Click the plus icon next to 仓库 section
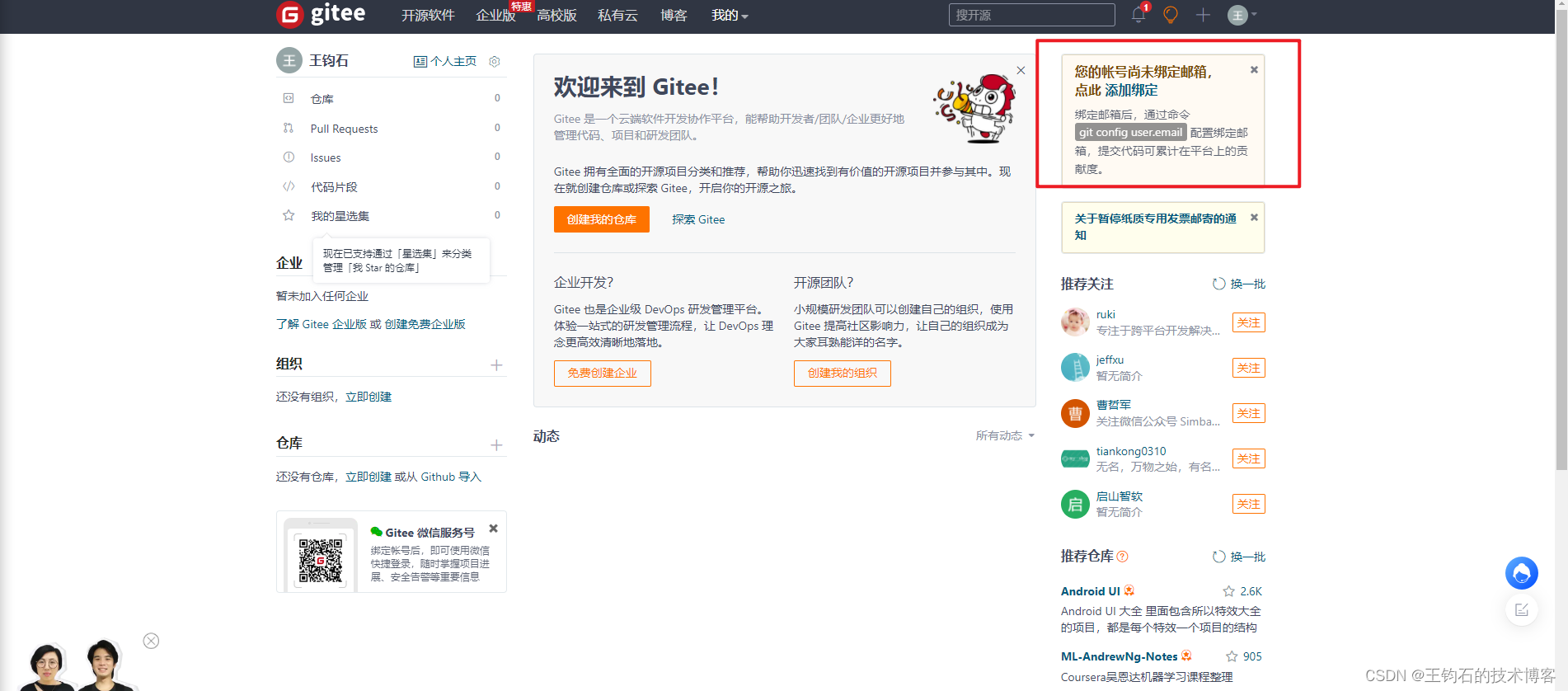 tap(496, 445)
